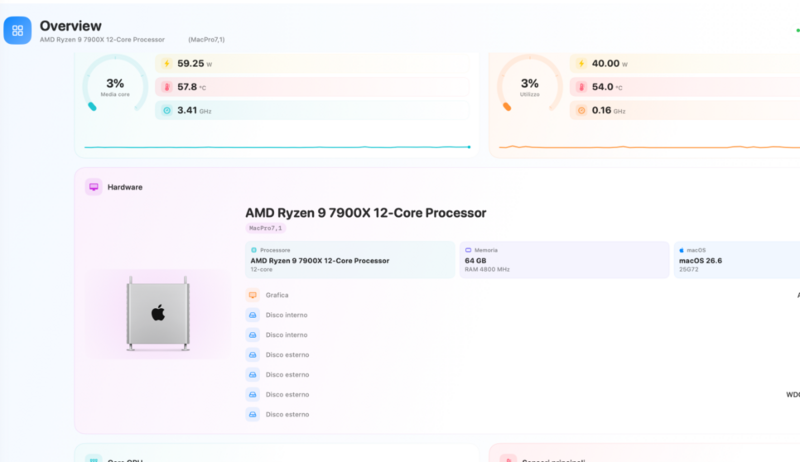
Task: Click the Memoria RAM icon
Action: (468, 250)
